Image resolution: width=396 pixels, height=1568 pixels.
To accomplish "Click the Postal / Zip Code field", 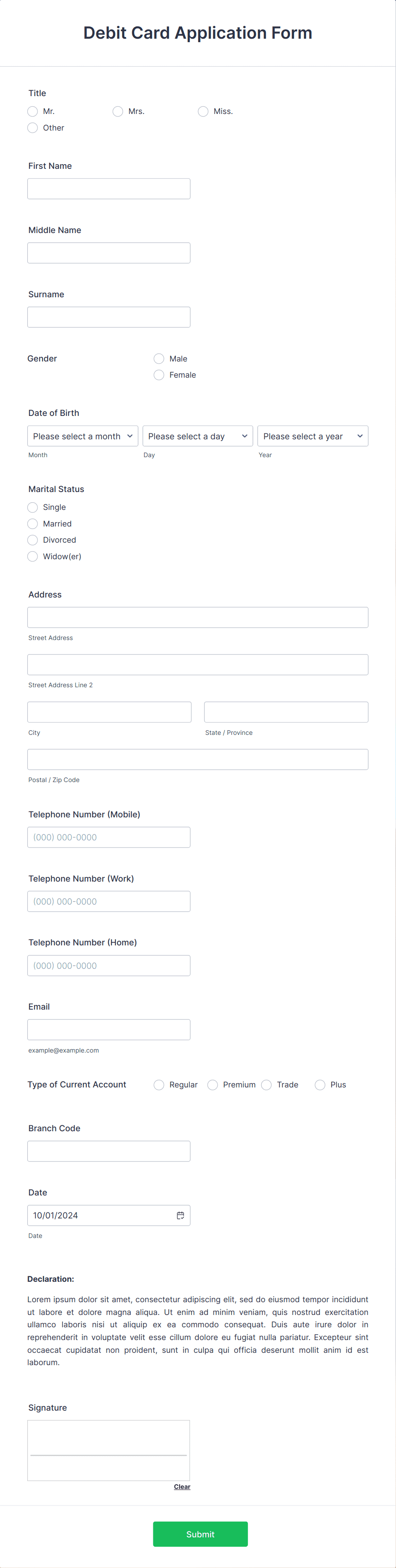I will (198, 759).
